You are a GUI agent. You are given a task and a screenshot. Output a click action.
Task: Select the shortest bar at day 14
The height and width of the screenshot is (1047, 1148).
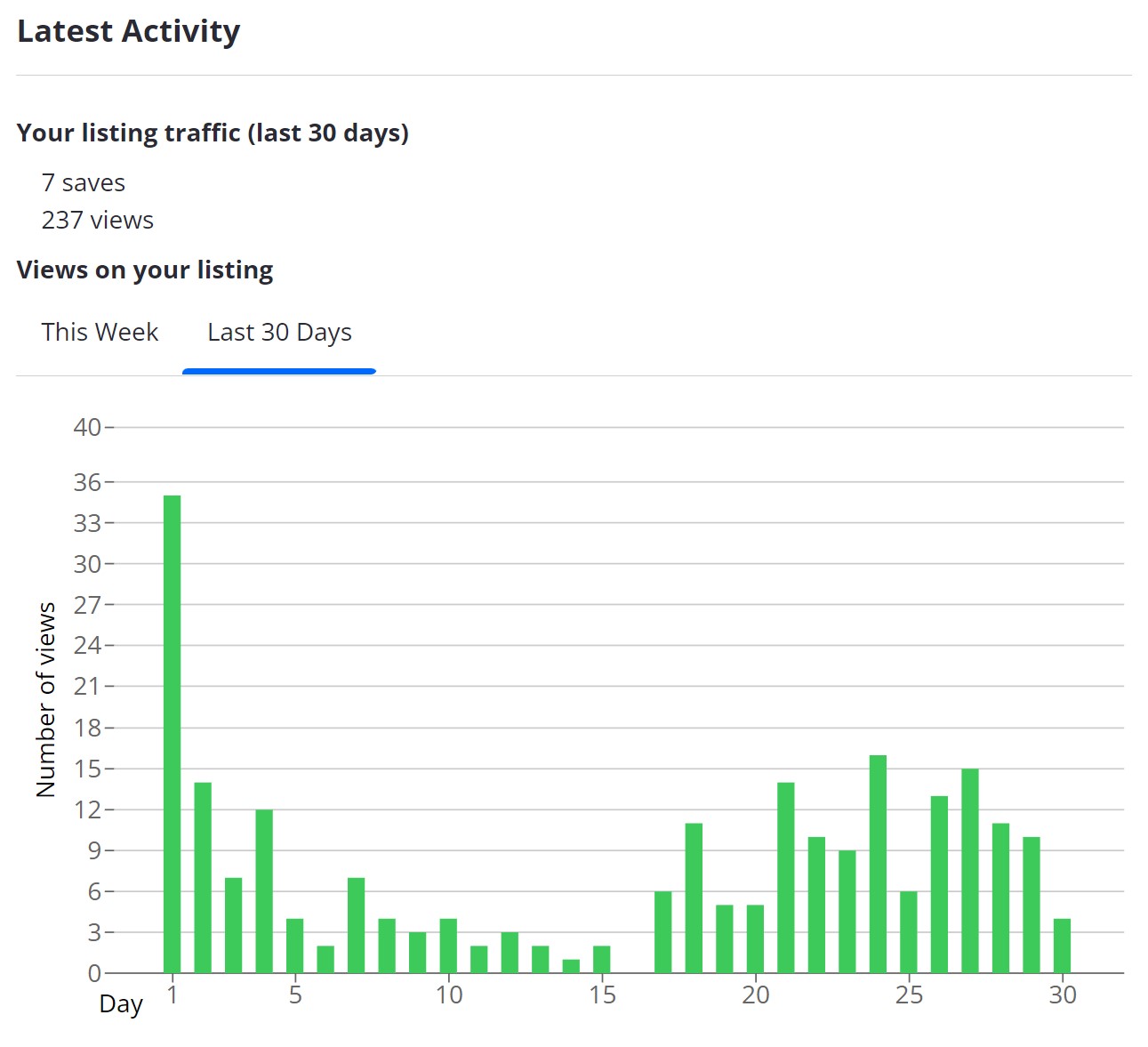[571, 966]
